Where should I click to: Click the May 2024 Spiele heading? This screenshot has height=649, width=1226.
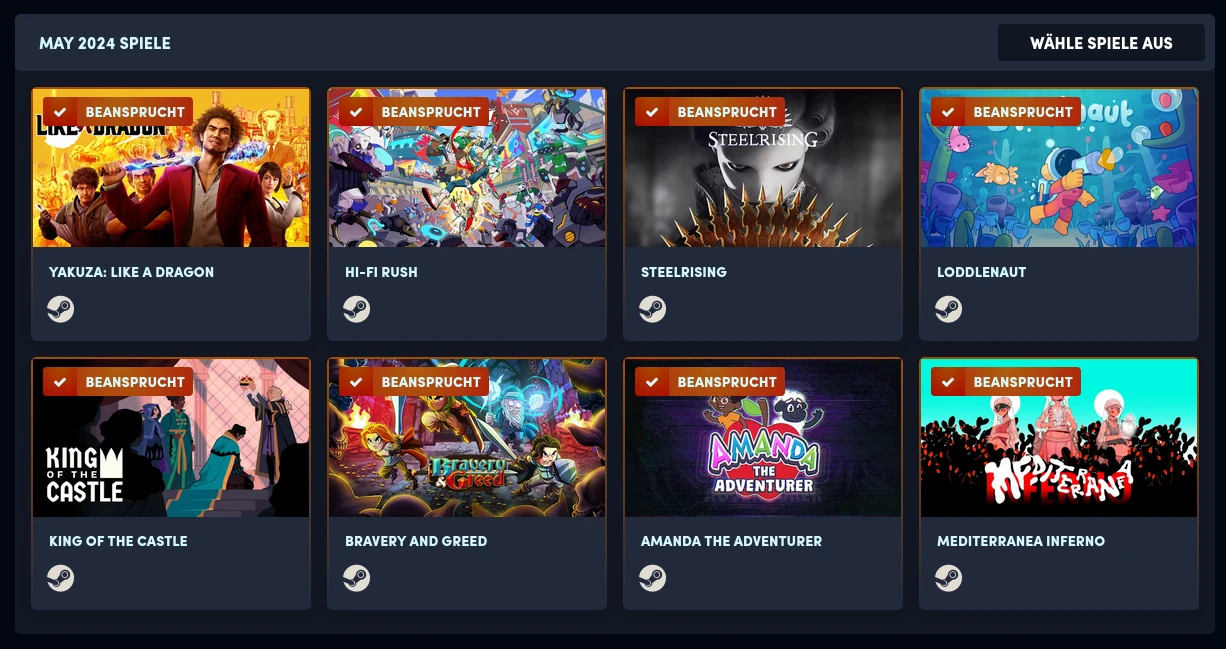point(105,43)
